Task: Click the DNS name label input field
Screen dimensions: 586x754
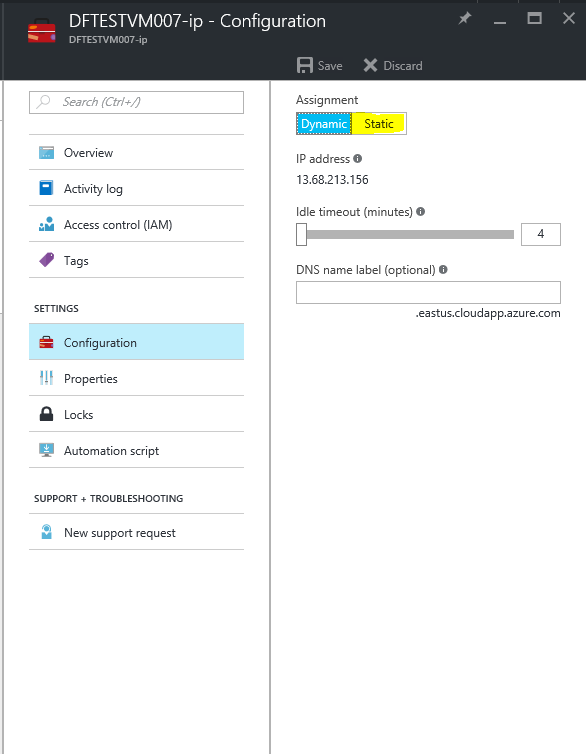Action: point(428,292)
